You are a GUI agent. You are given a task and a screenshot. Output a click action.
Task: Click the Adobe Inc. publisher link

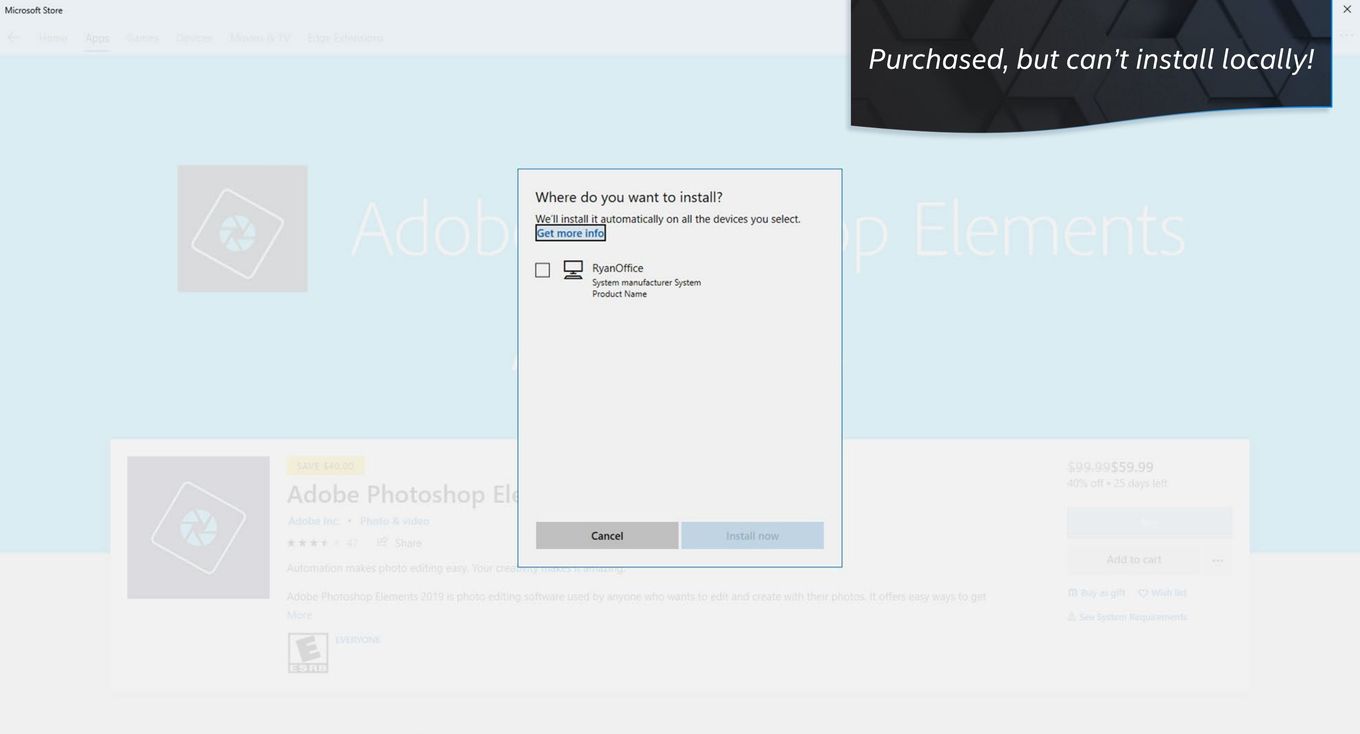tap(314, 521)
